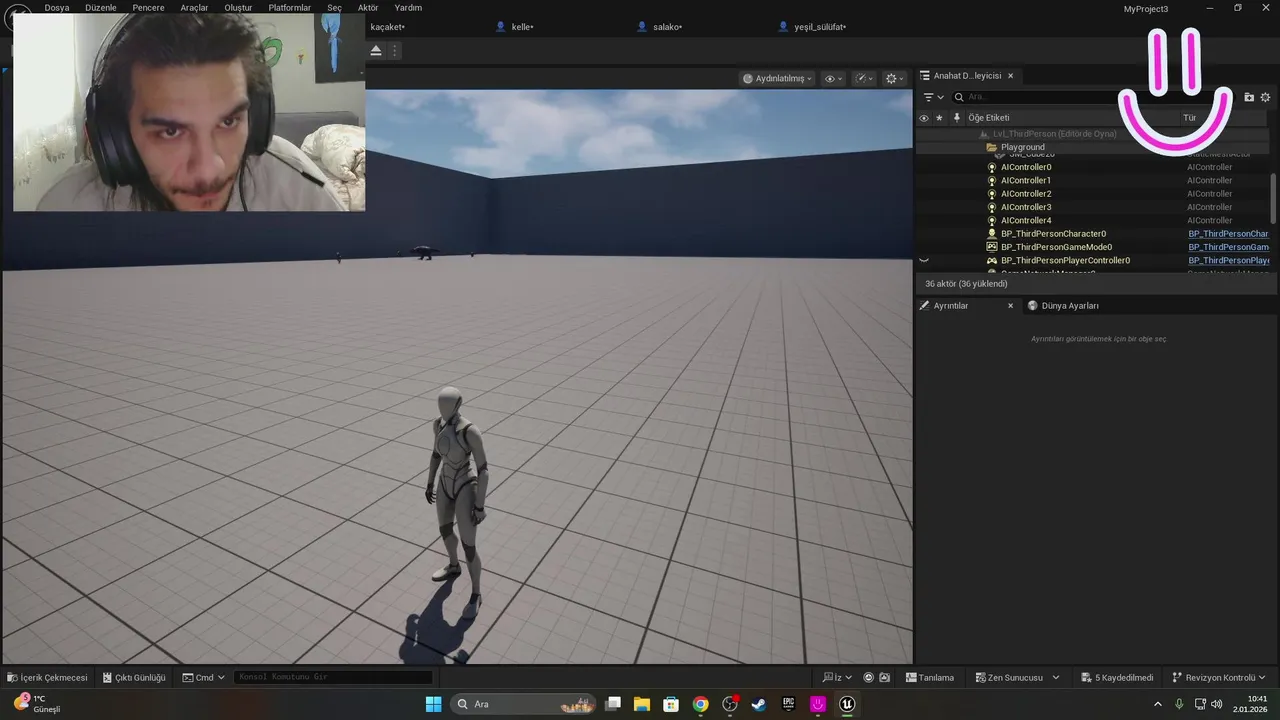Open Aydınlatılmış view mode dropdown

(x=778, y=78)
